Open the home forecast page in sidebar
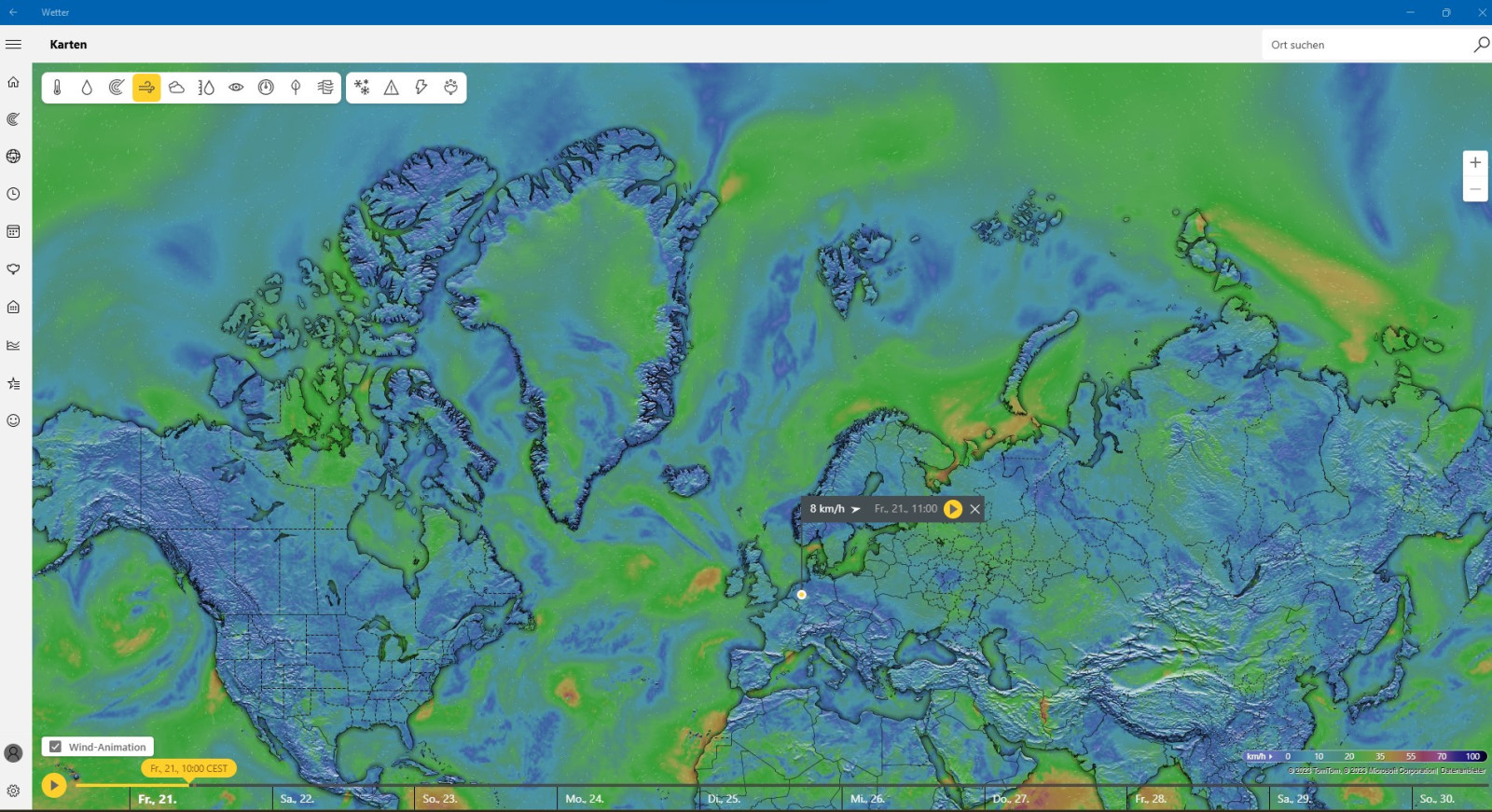This screenshot has height=812, width=1492. (x=13, y=82)
